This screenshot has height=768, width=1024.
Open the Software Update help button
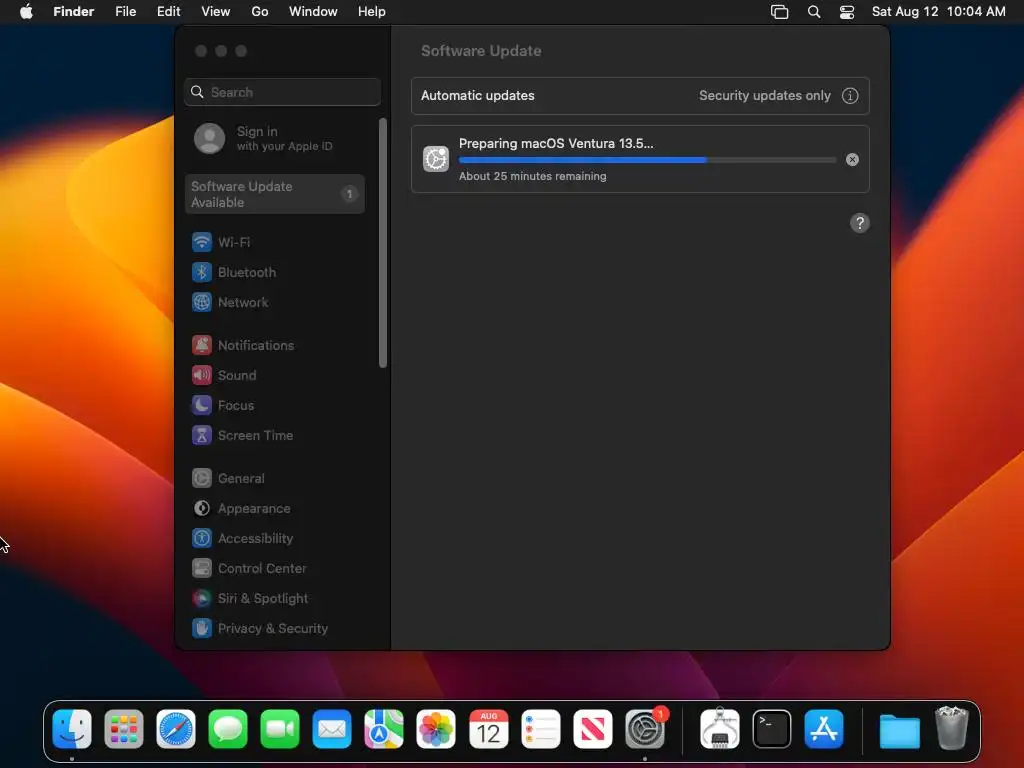[859, 223]
